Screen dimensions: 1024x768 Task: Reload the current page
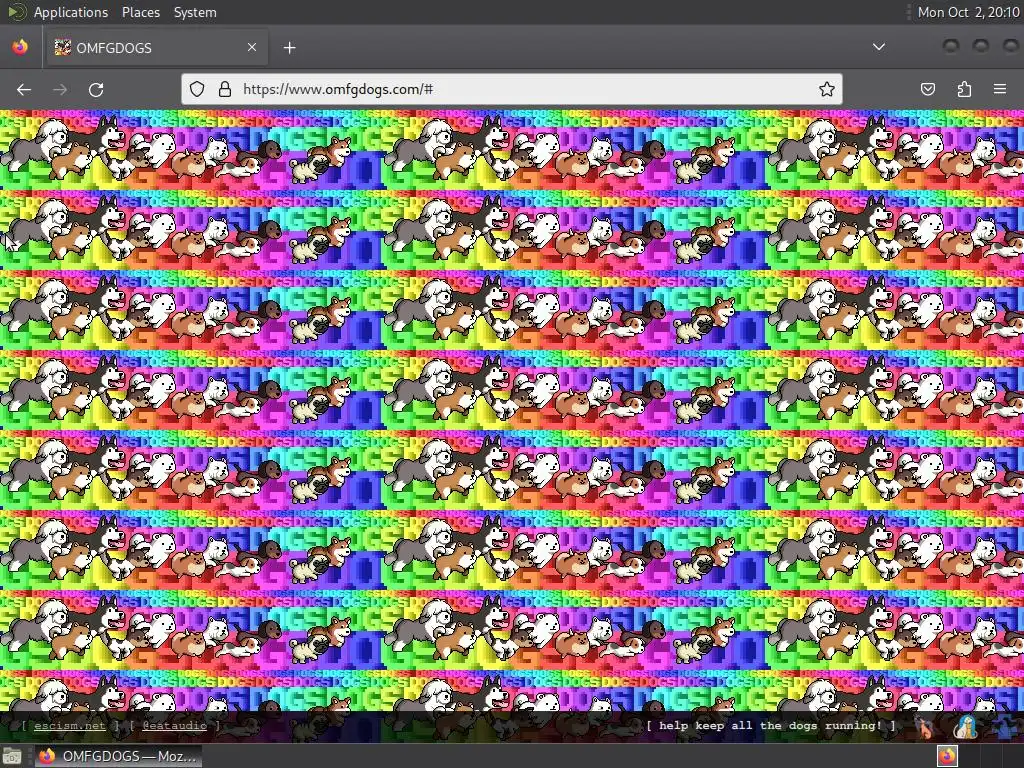coord(96,89)
